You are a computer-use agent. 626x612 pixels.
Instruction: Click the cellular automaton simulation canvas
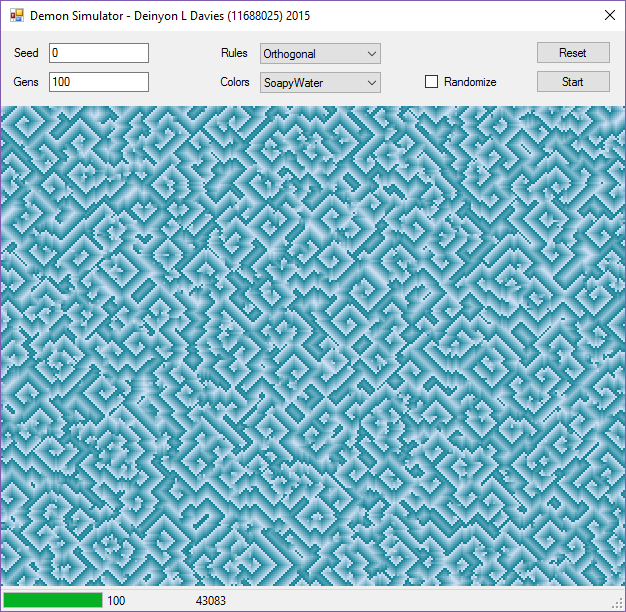(x=313, y=346)
